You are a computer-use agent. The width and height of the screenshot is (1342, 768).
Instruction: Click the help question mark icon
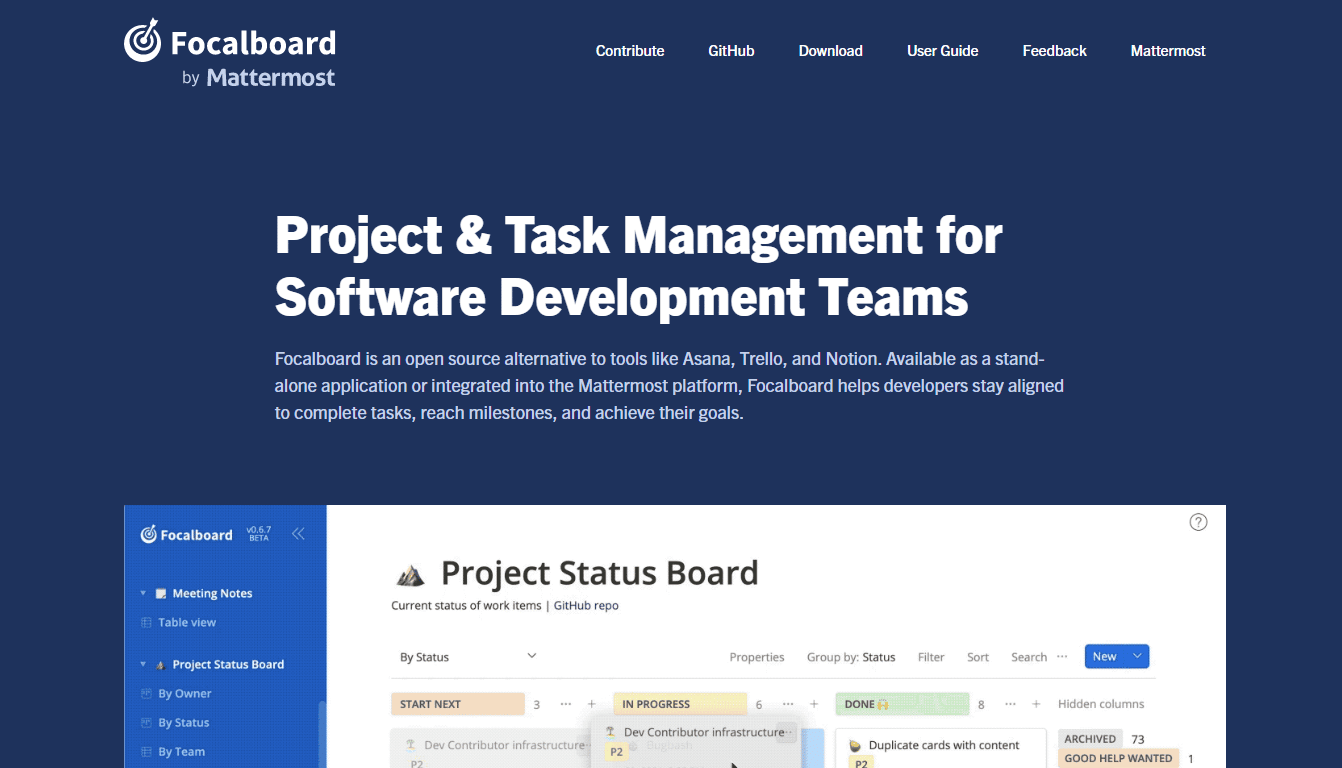(1198, 522)
